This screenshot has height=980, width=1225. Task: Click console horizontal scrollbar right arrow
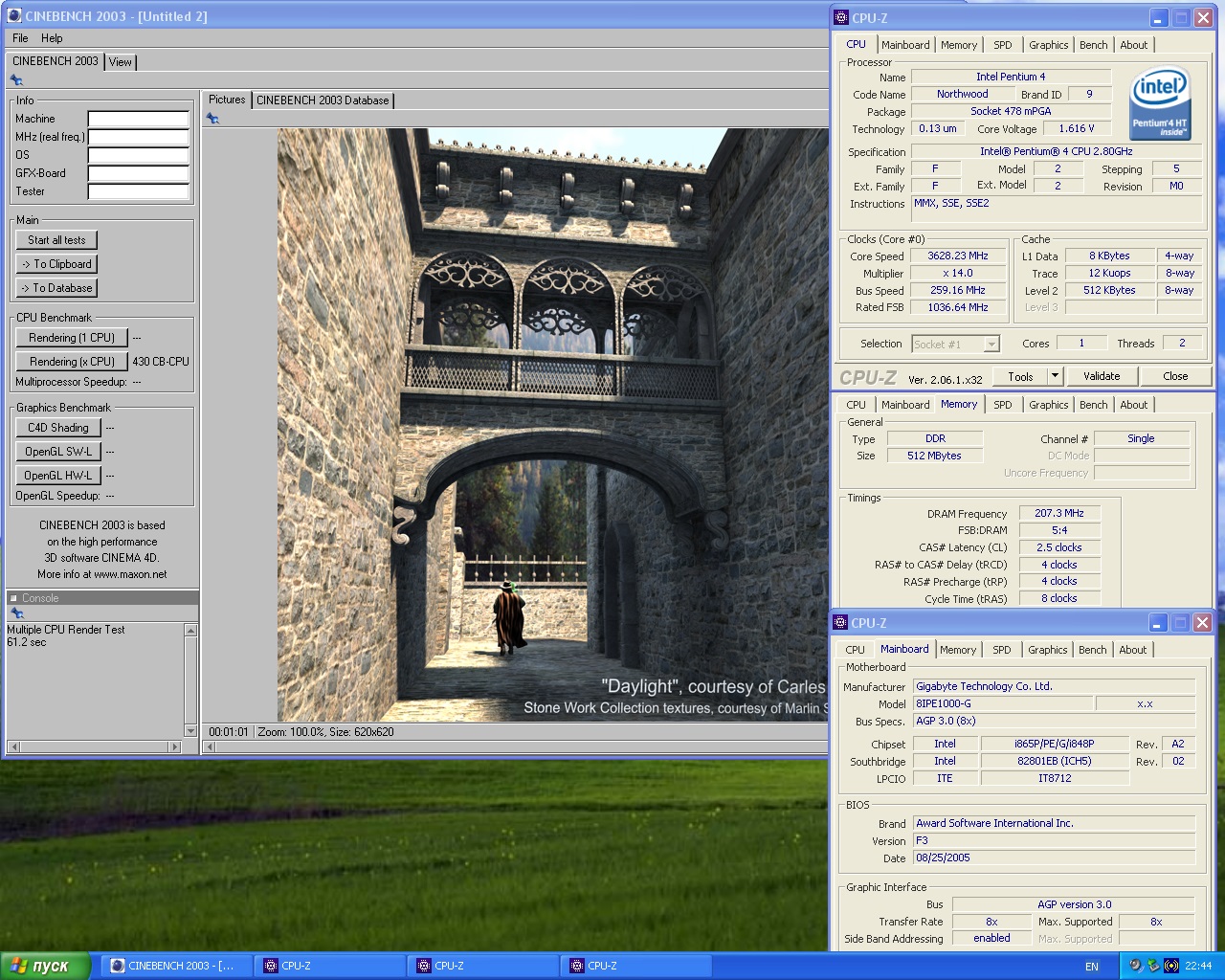(173, 746)
